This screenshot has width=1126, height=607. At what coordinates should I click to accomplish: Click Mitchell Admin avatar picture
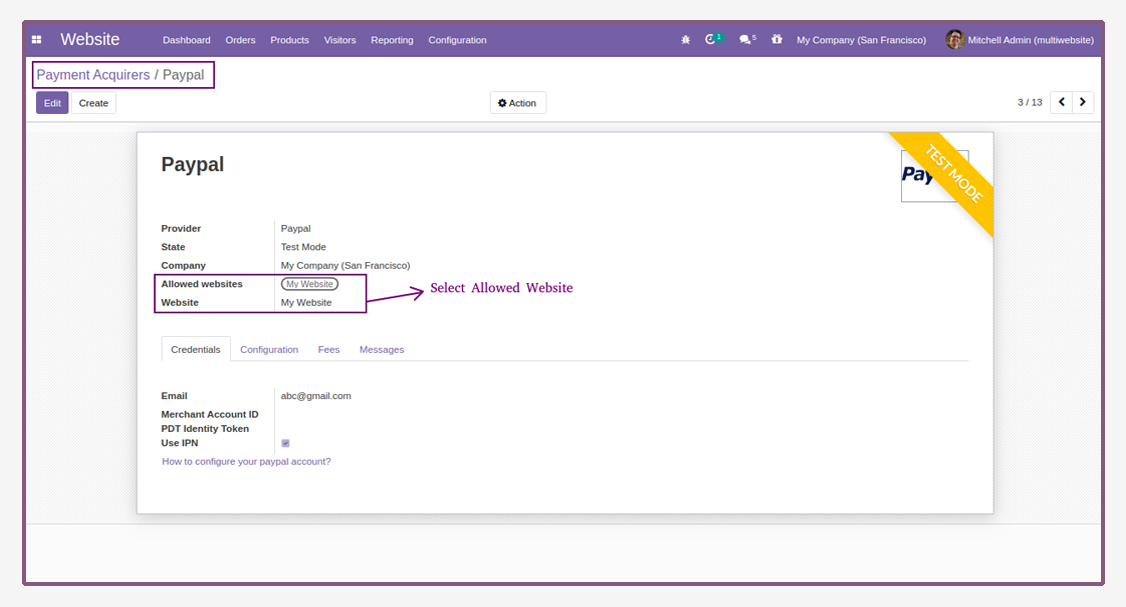[954, 40]
